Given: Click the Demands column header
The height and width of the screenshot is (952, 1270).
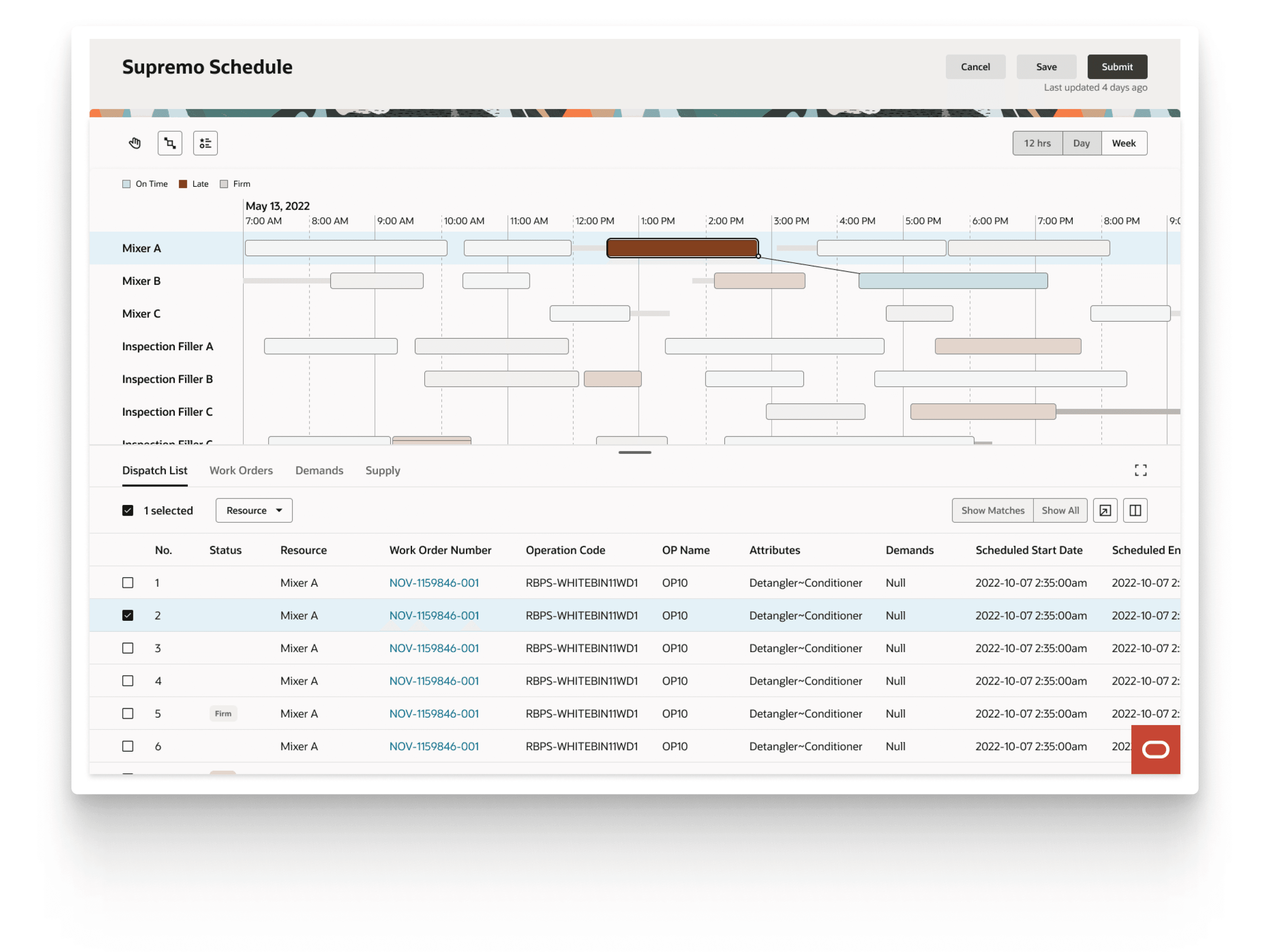Looking at the screenshot, I should point(910,550).
